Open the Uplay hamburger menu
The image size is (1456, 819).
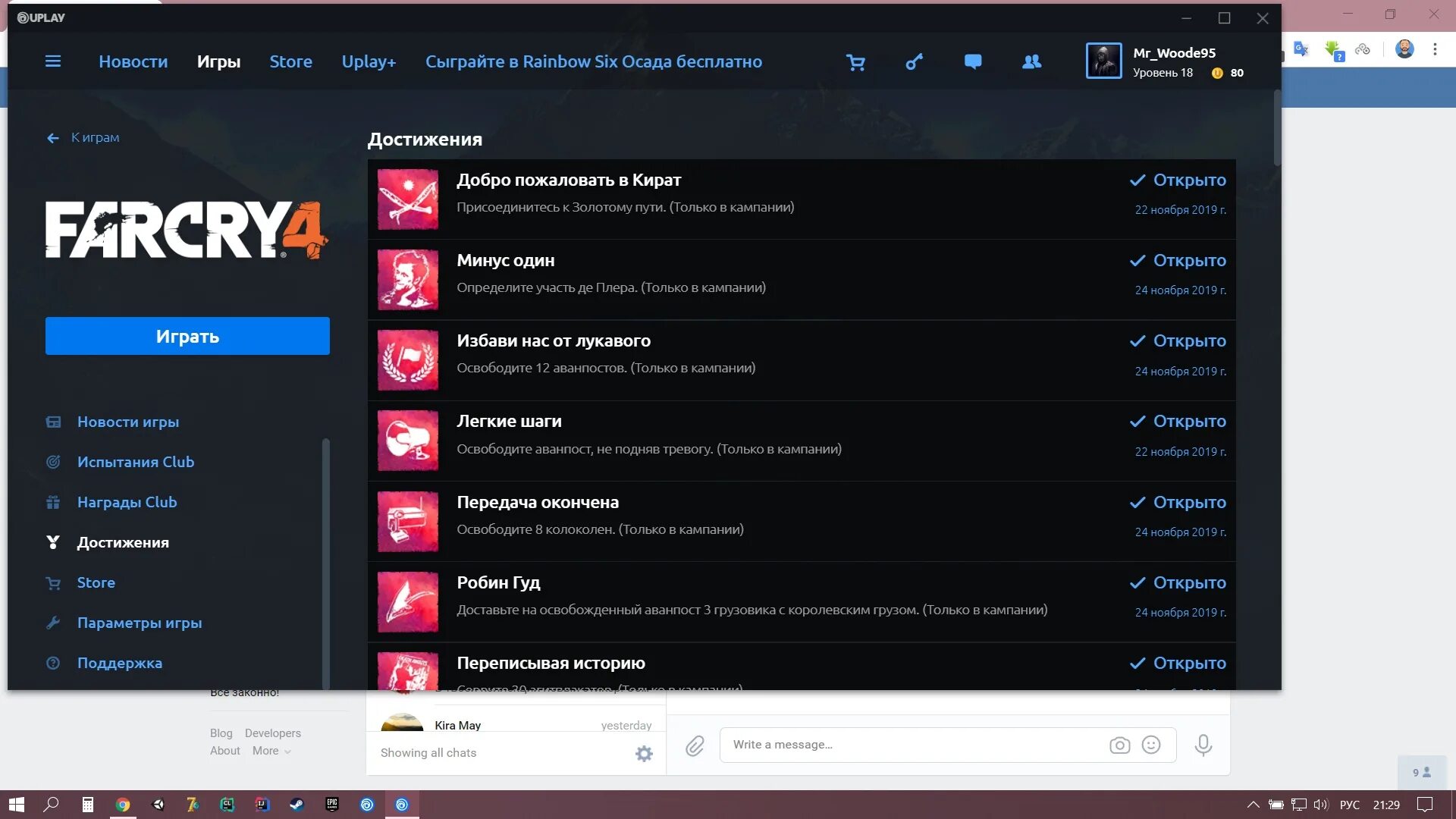click(x=53, y=61)
